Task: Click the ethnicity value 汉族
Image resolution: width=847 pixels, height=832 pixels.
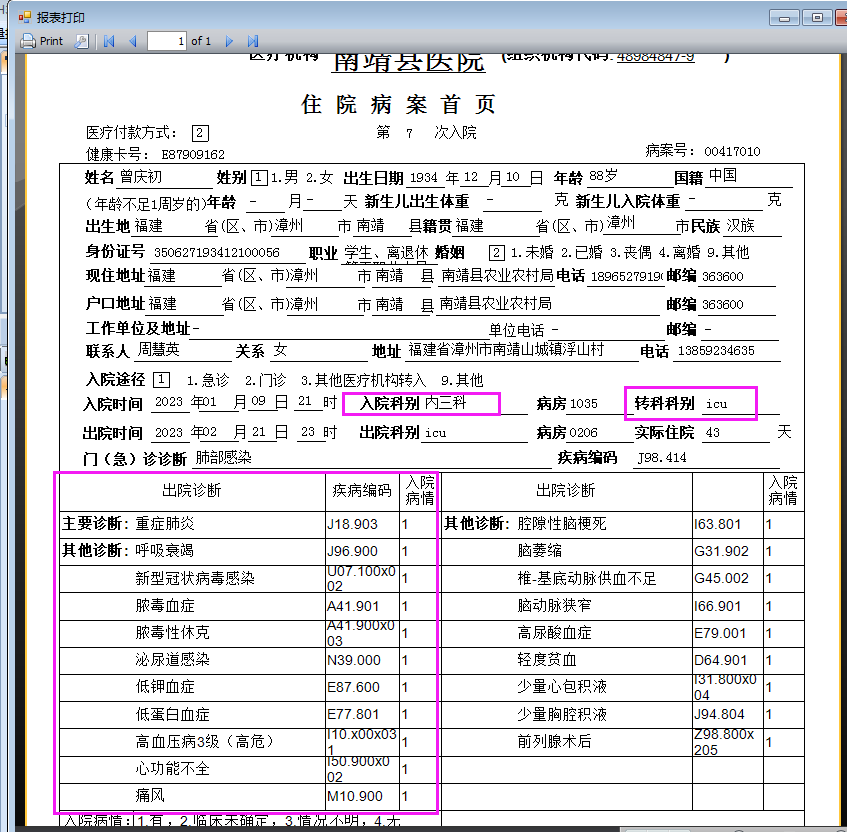Action: click(740, 225)
